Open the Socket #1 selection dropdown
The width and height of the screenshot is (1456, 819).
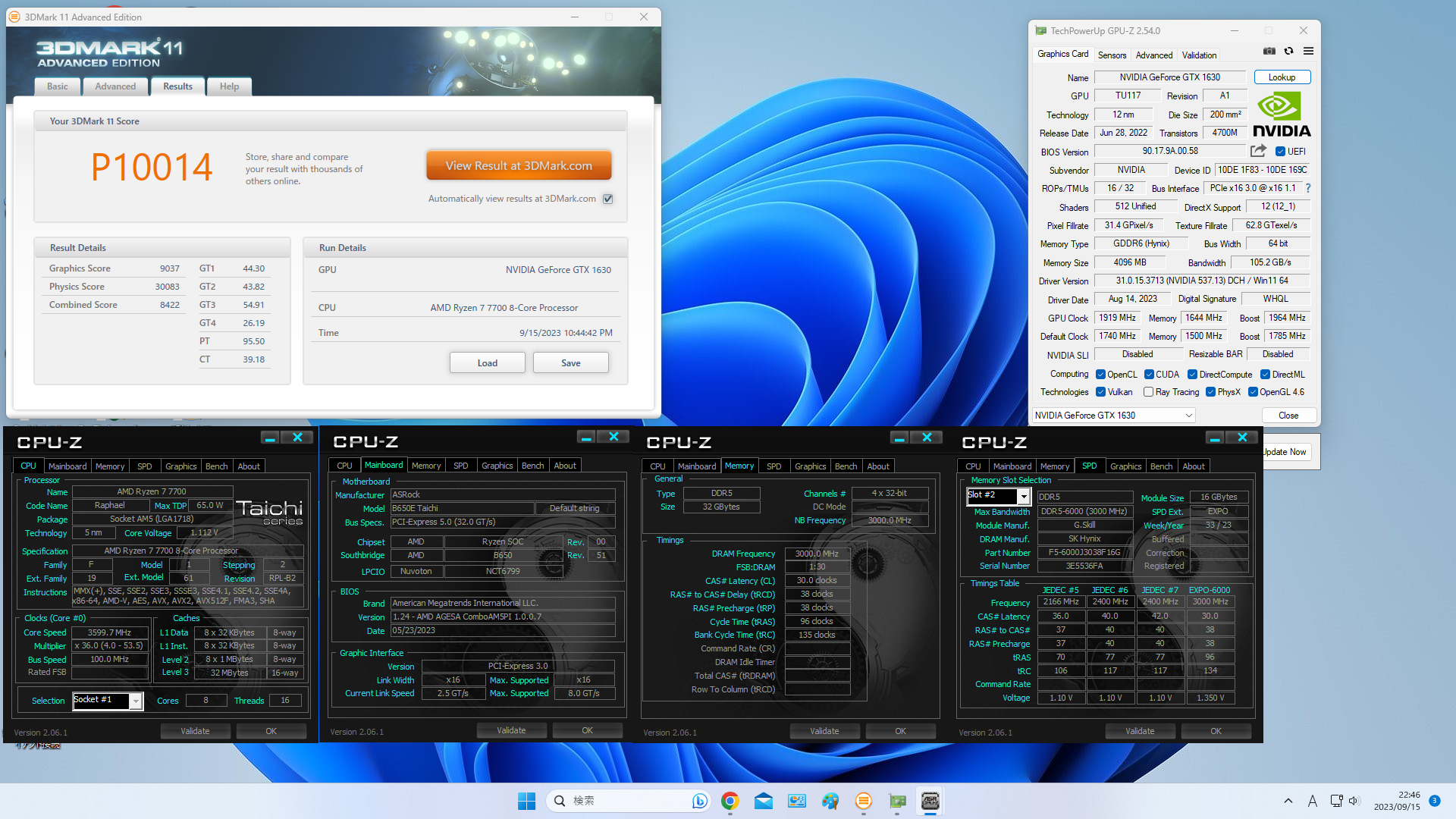click(x=108, y=701)
